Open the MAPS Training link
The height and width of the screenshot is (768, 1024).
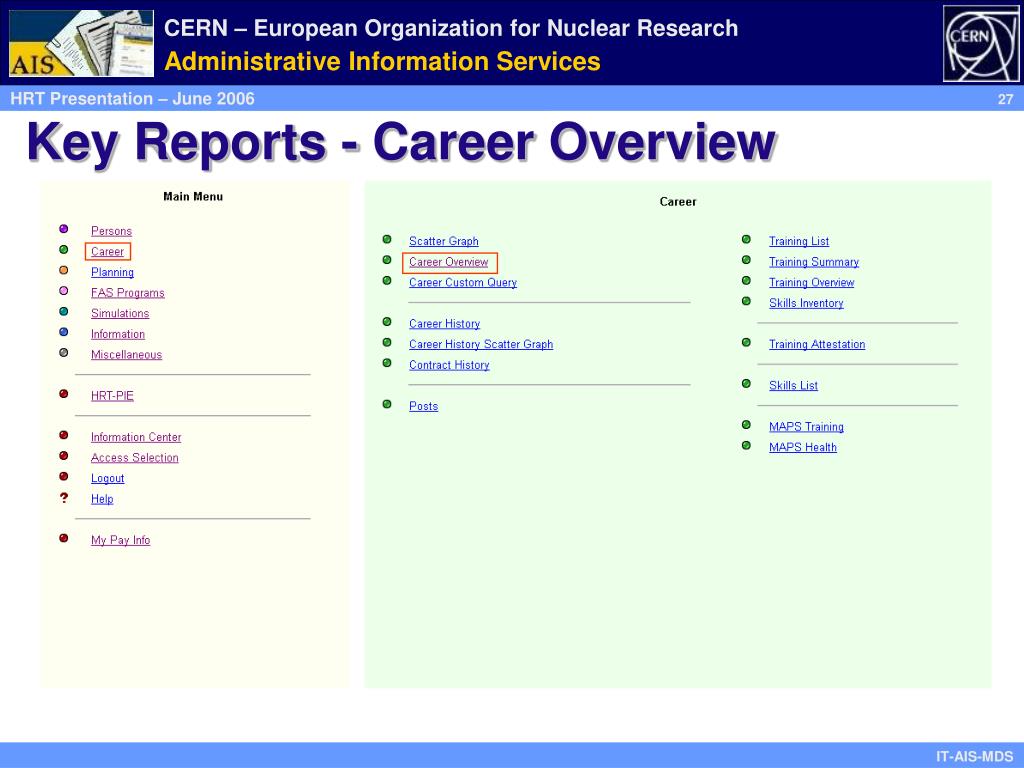[807, 426]
